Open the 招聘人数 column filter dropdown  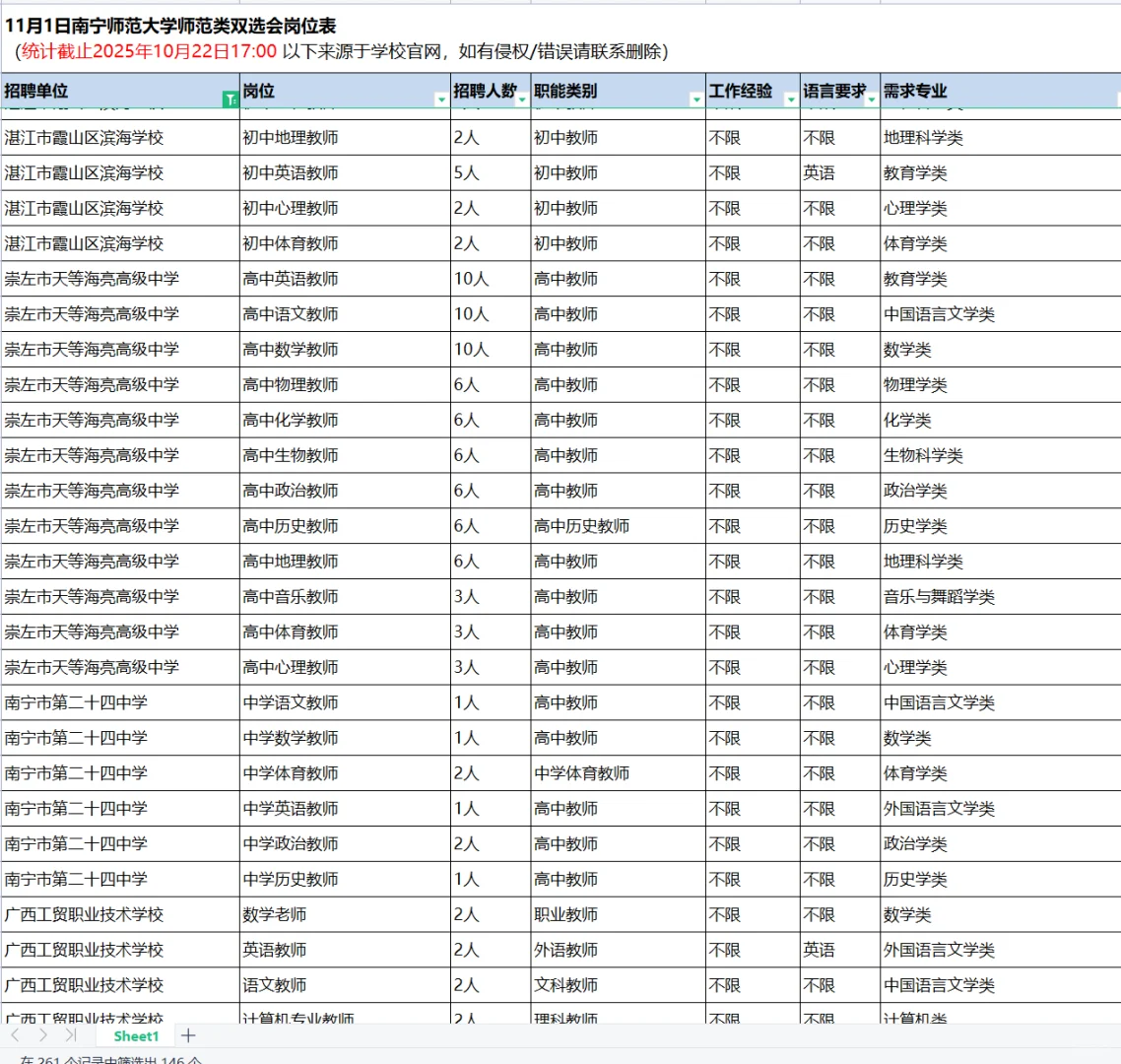pyautogui.click(x=522, y=100)
